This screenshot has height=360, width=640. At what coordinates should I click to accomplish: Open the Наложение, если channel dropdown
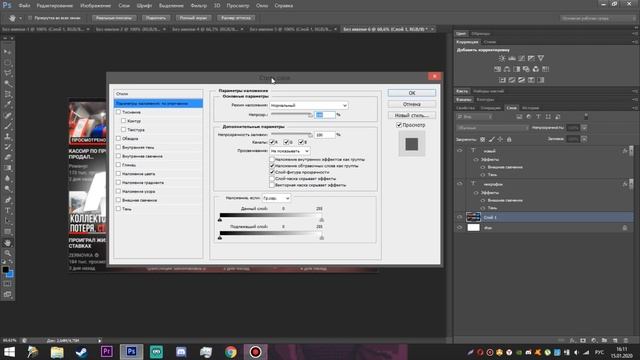coord(276,198)
